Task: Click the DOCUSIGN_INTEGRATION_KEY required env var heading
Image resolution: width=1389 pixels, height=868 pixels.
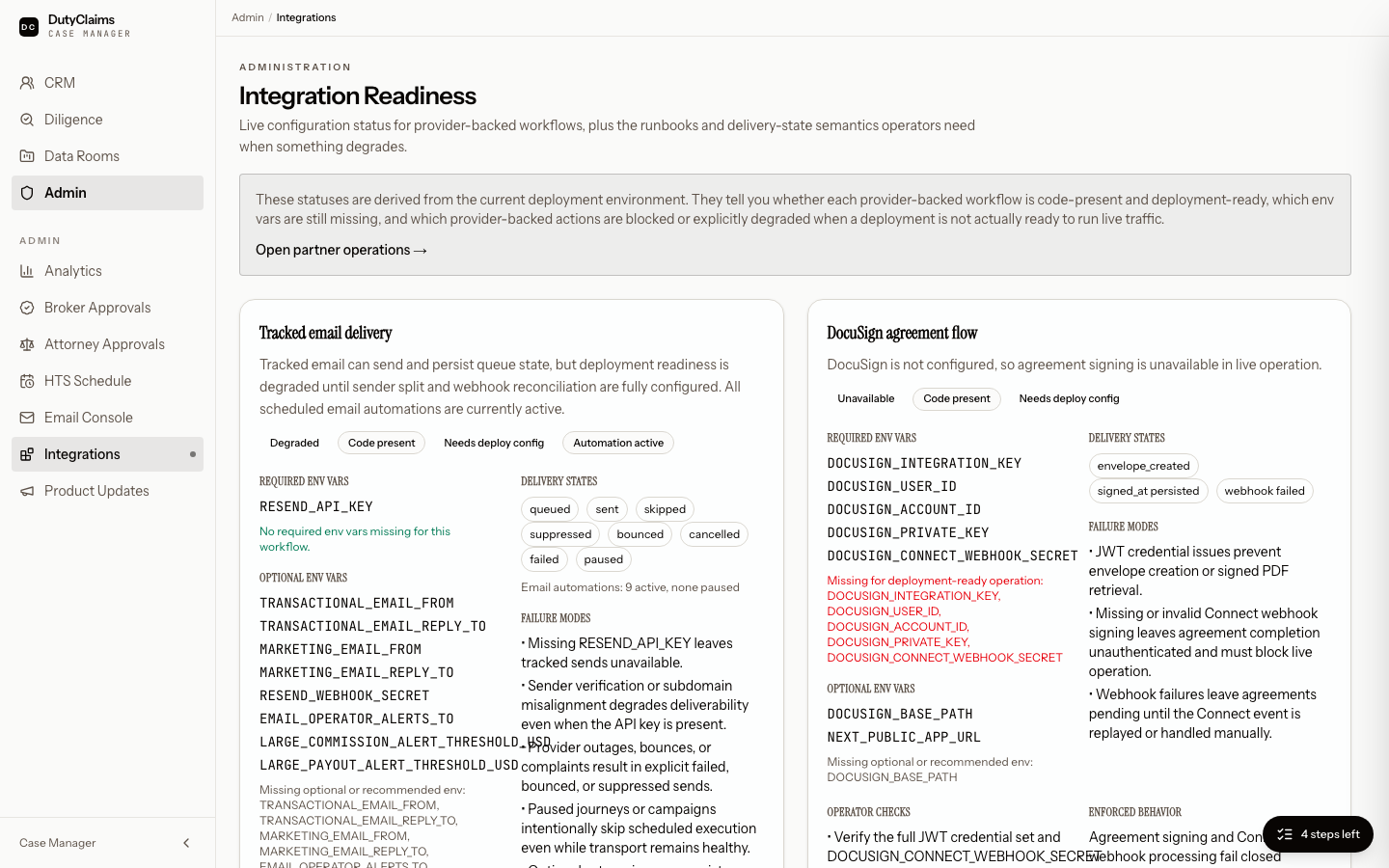Action: (924, 463)
